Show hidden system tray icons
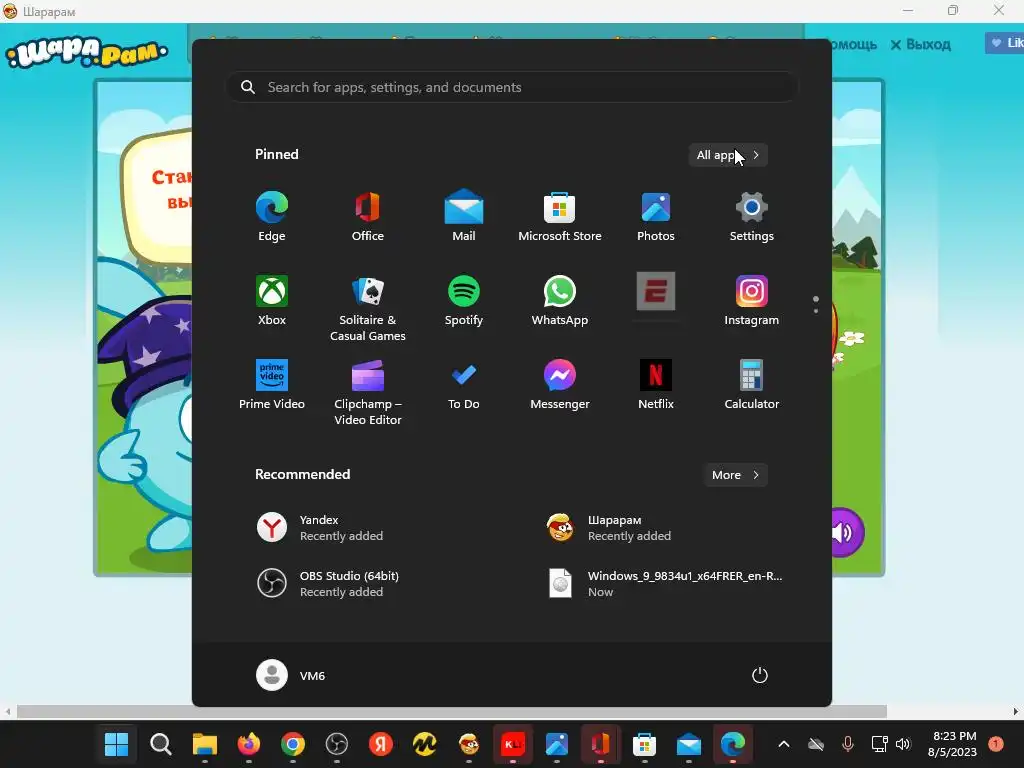The image size is (1024, 768). pyautogui.click(x=784, y=744)
